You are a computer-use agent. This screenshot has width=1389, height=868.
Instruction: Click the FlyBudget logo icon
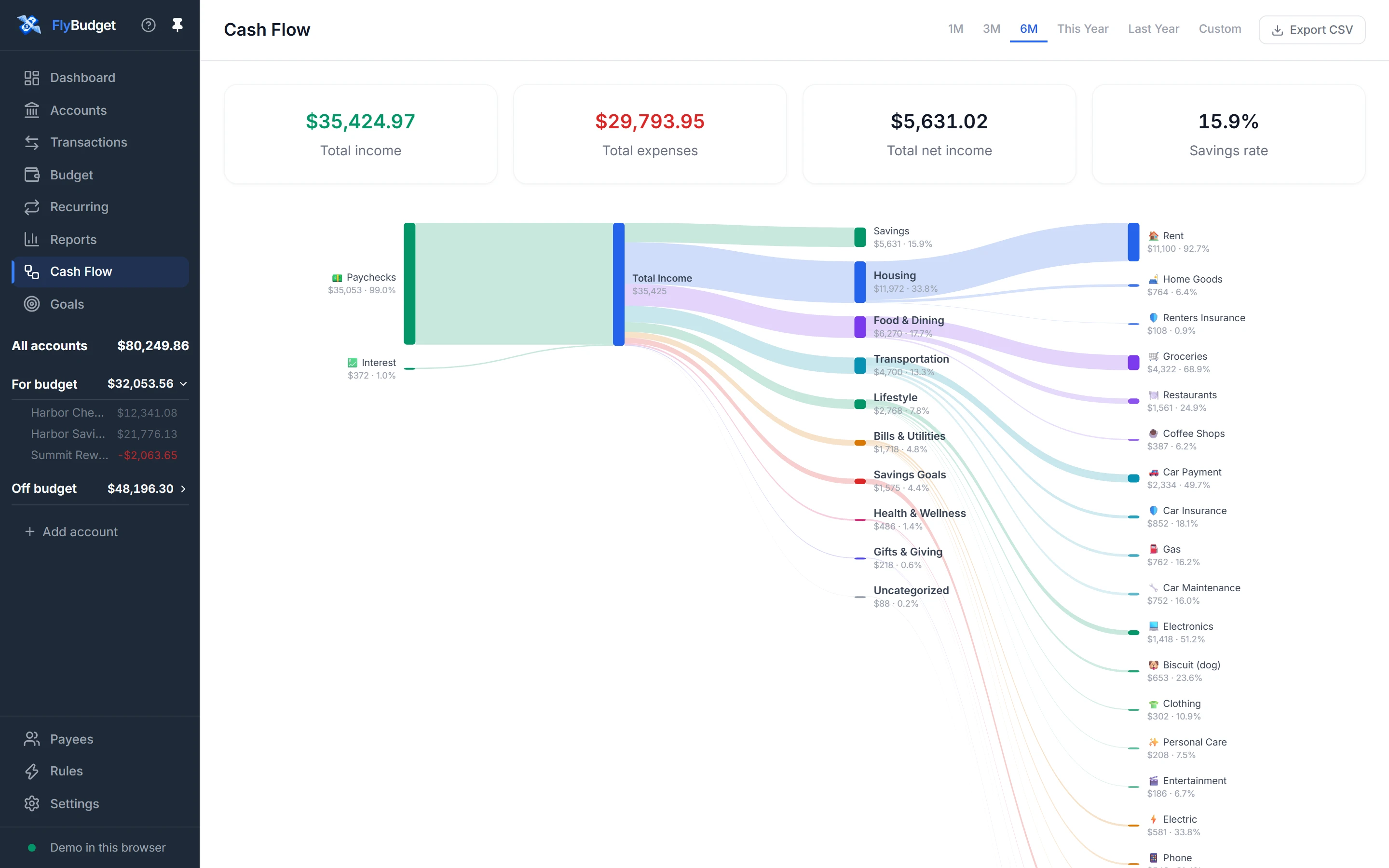[29, 25]
